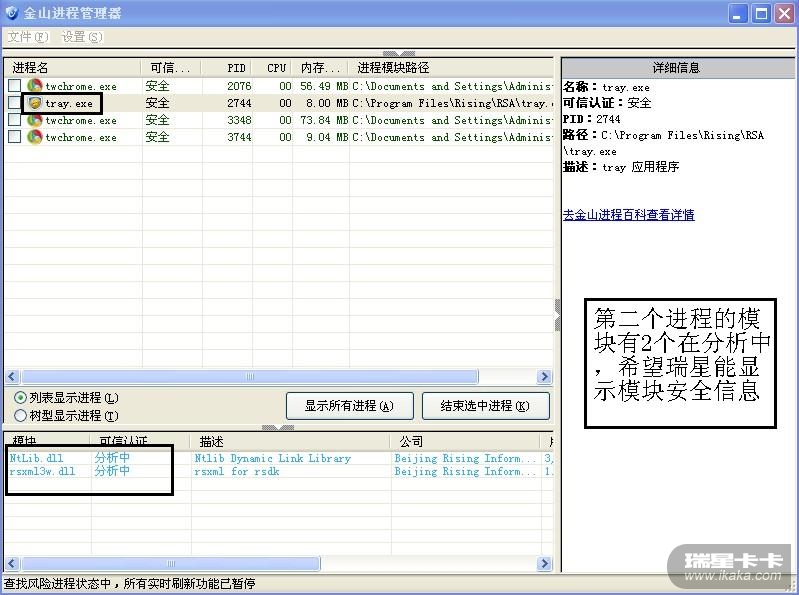Click the process list horizontal scrollbar thumb
The height and width of the screenshot is (595, 799).
(x=250, y=376)
